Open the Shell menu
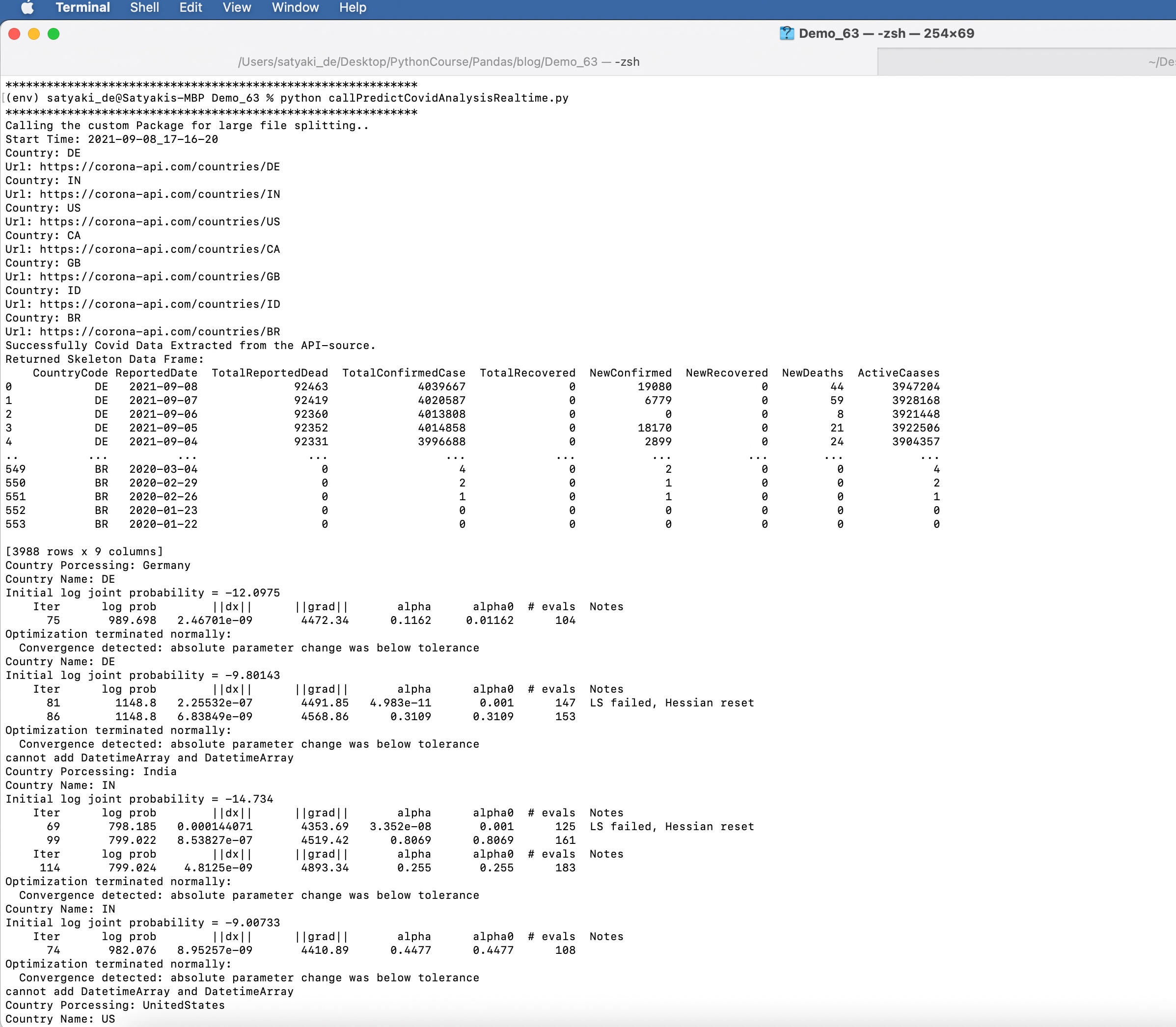This screenshot has width=1176, height=1027. pyautogui.click(x=144, y=7)
